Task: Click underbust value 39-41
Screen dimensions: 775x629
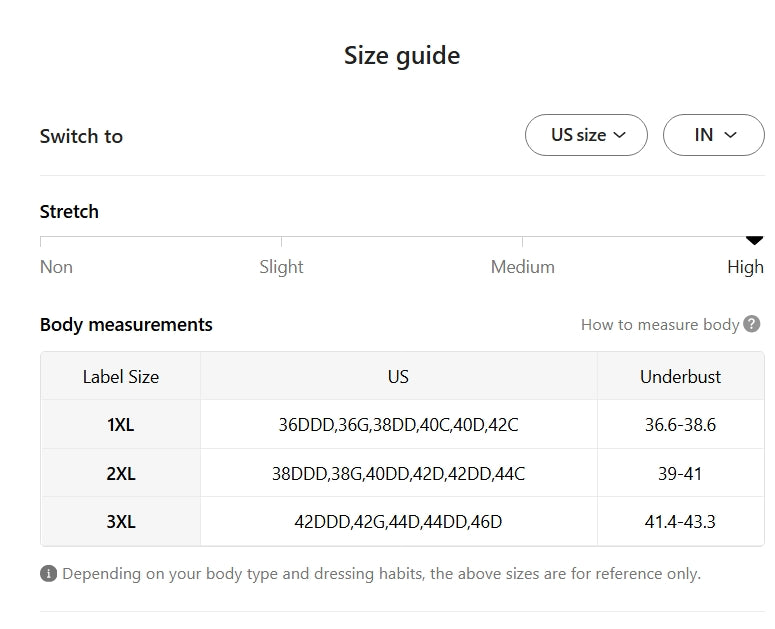Action: (680, 473)
